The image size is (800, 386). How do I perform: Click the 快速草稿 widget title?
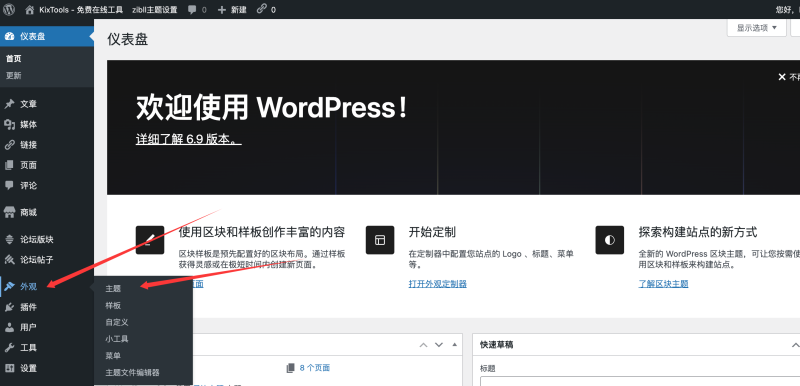coord(496,345)
